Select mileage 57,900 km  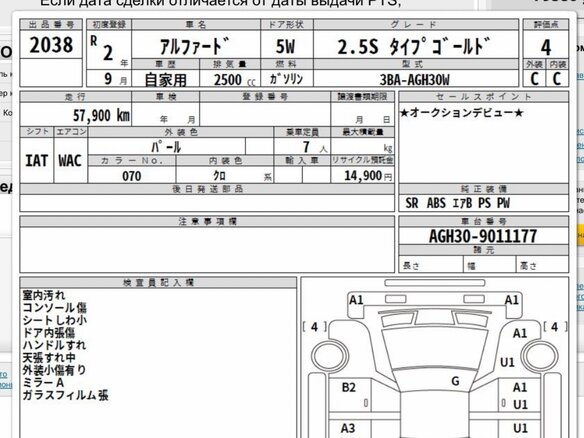(x=101, y=115)
